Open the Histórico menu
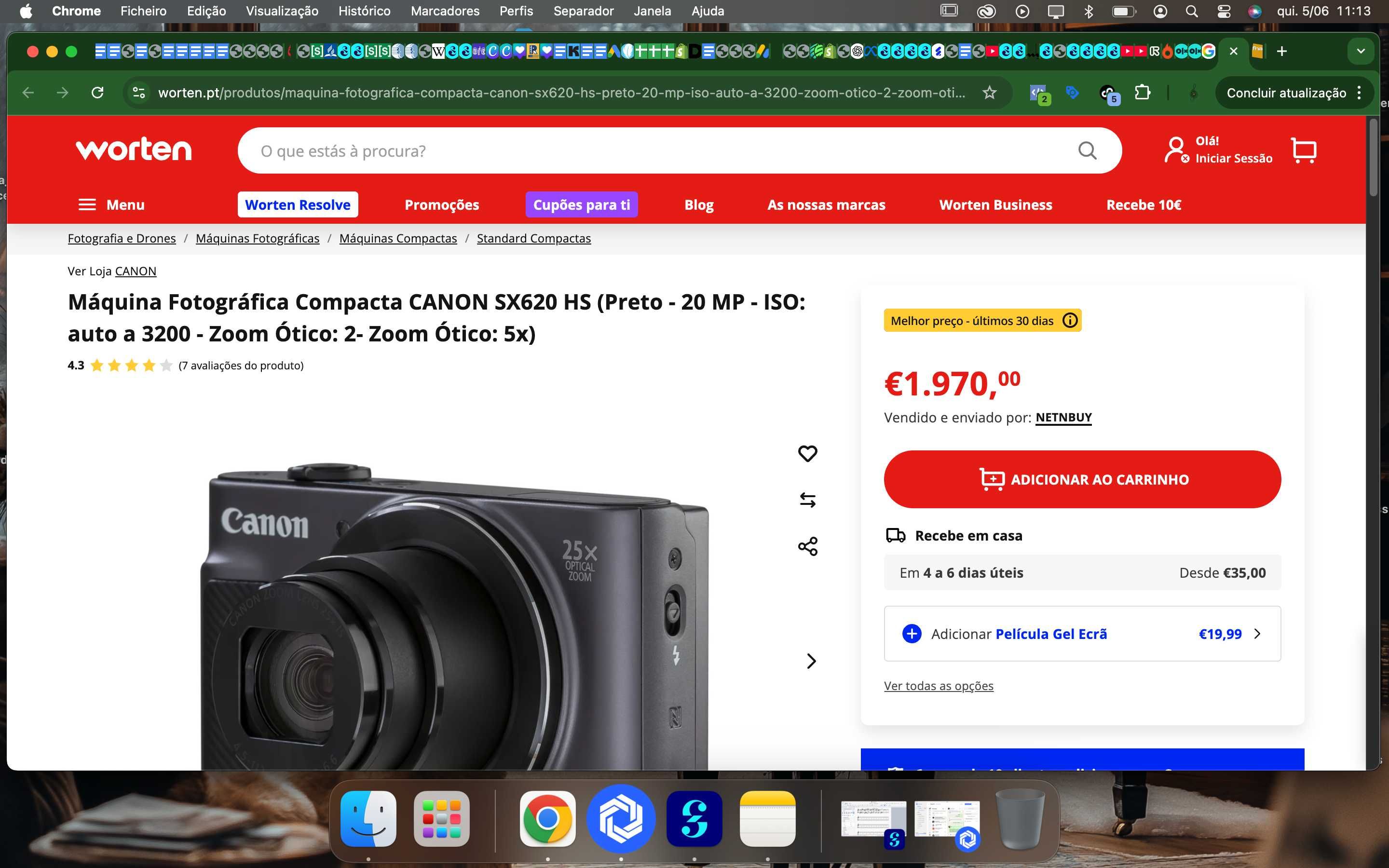This screenshot has width=1389, height=868. pos(364,11)
